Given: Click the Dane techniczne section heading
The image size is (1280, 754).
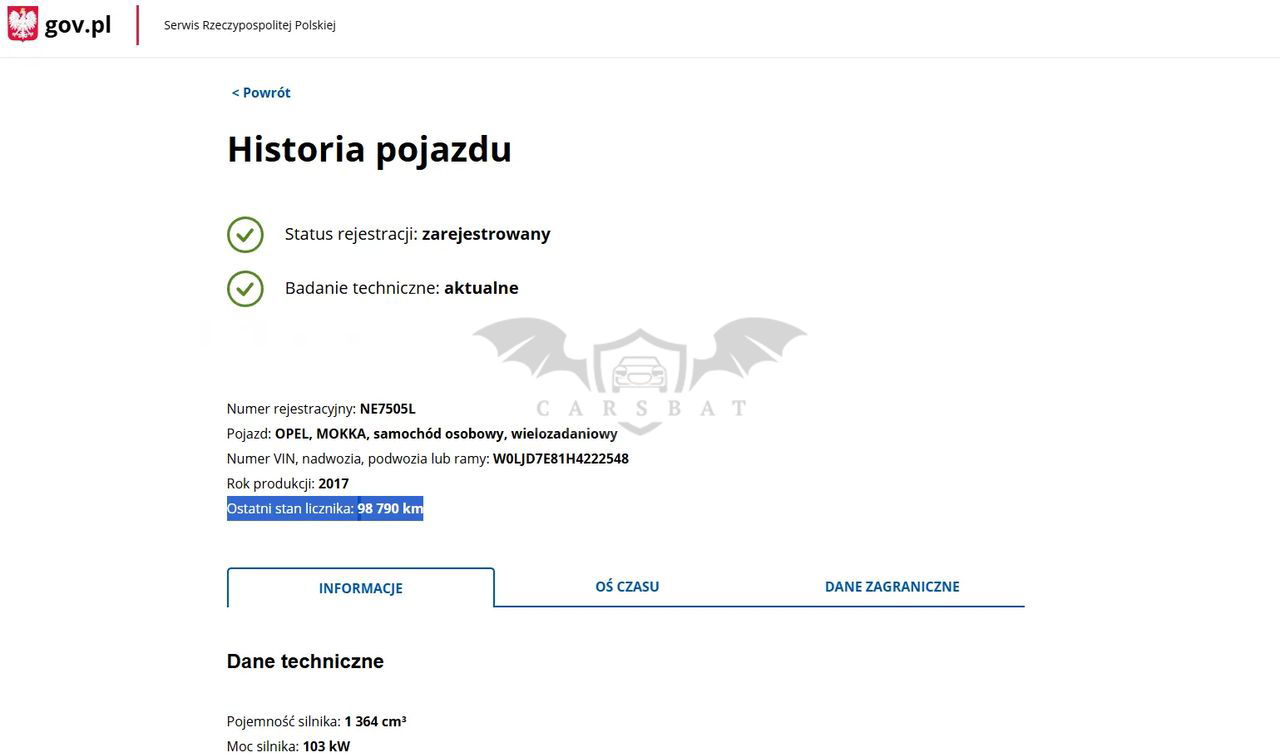Looking at the screenshot, I should pos(305,662).
